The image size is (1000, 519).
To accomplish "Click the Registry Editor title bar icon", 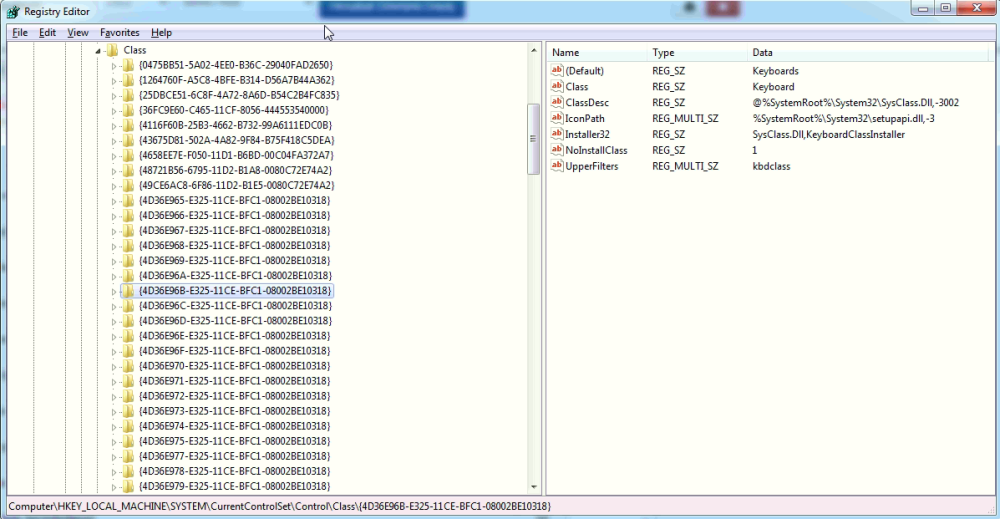I will (x=13, y=11).
